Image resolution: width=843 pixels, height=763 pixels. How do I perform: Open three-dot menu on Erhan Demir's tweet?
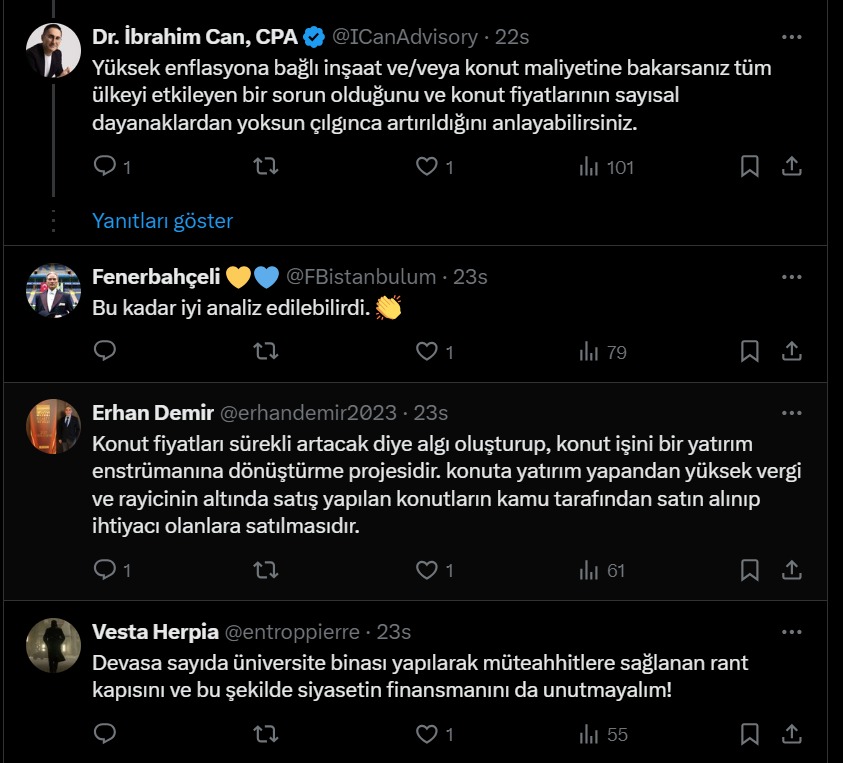(791, 413)
